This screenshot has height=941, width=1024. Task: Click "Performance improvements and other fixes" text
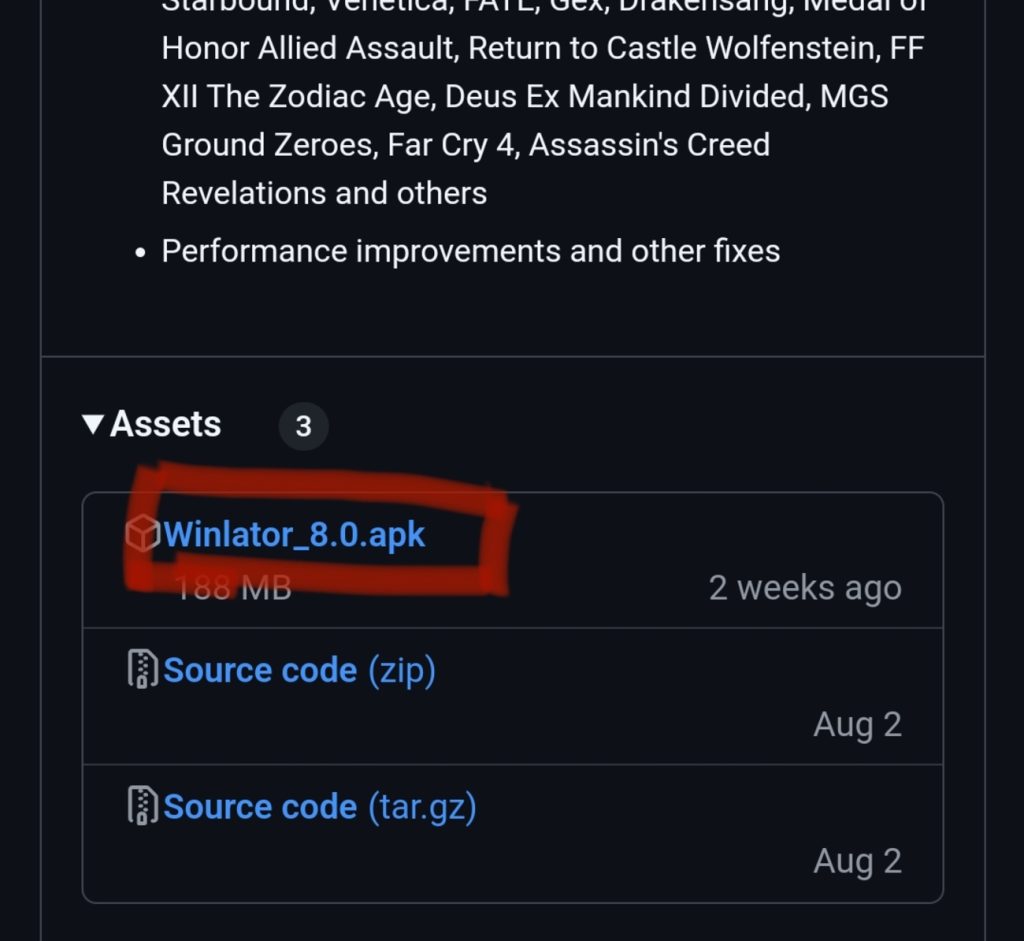[470, 250]
